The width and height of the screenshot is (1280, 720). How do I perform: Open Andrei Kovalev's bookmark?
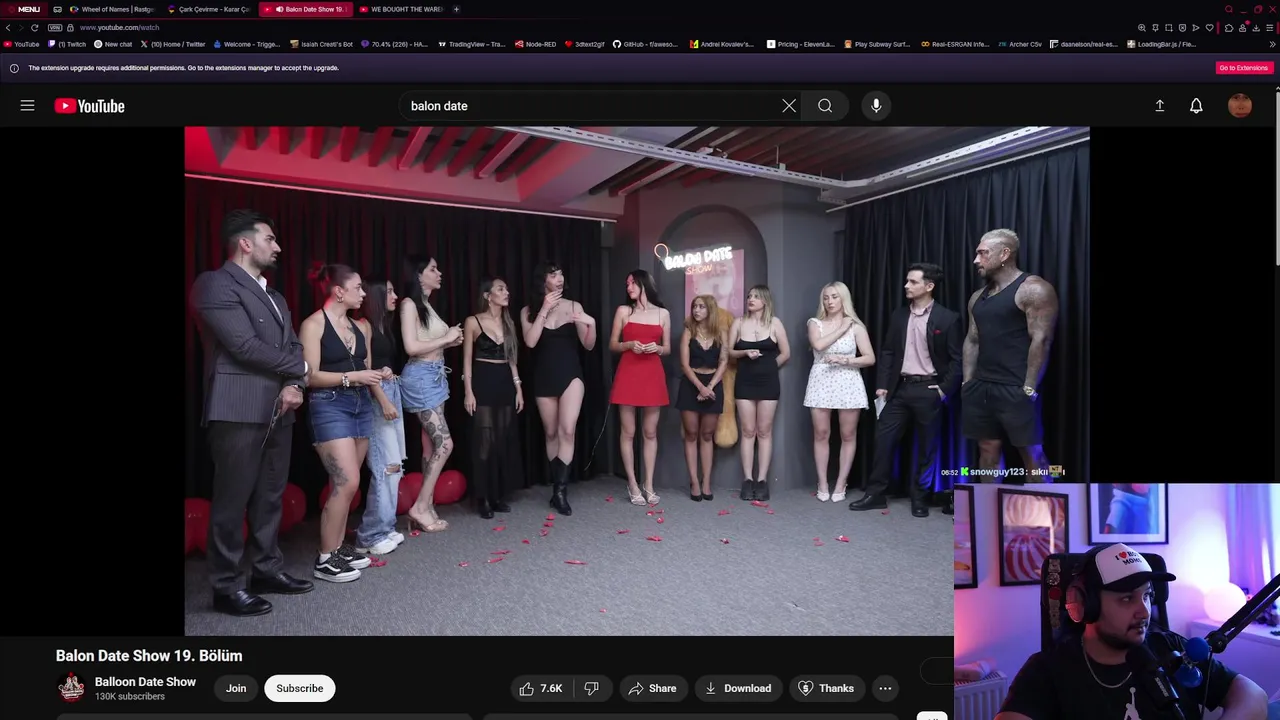[722, 44]
